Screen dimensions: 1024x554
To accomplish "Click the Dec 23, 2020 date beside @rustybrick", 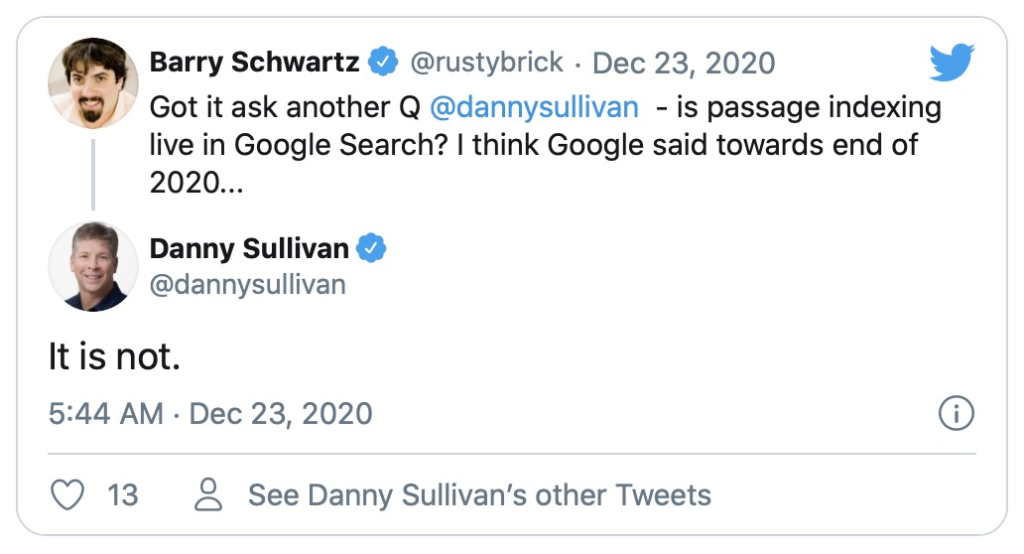I will [x=684, y=63].
